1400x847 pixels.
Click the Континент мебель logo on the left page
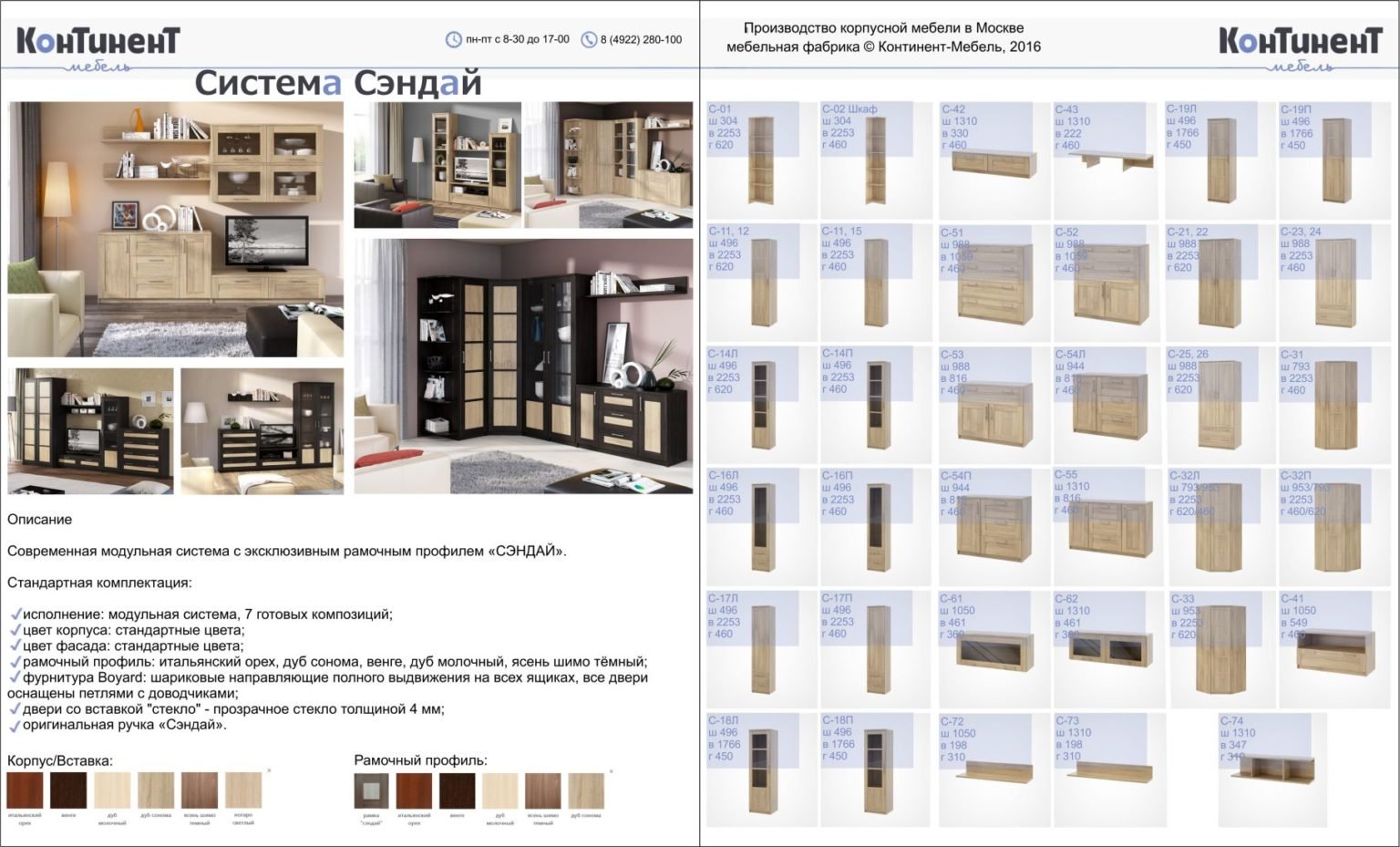(98, 48)
